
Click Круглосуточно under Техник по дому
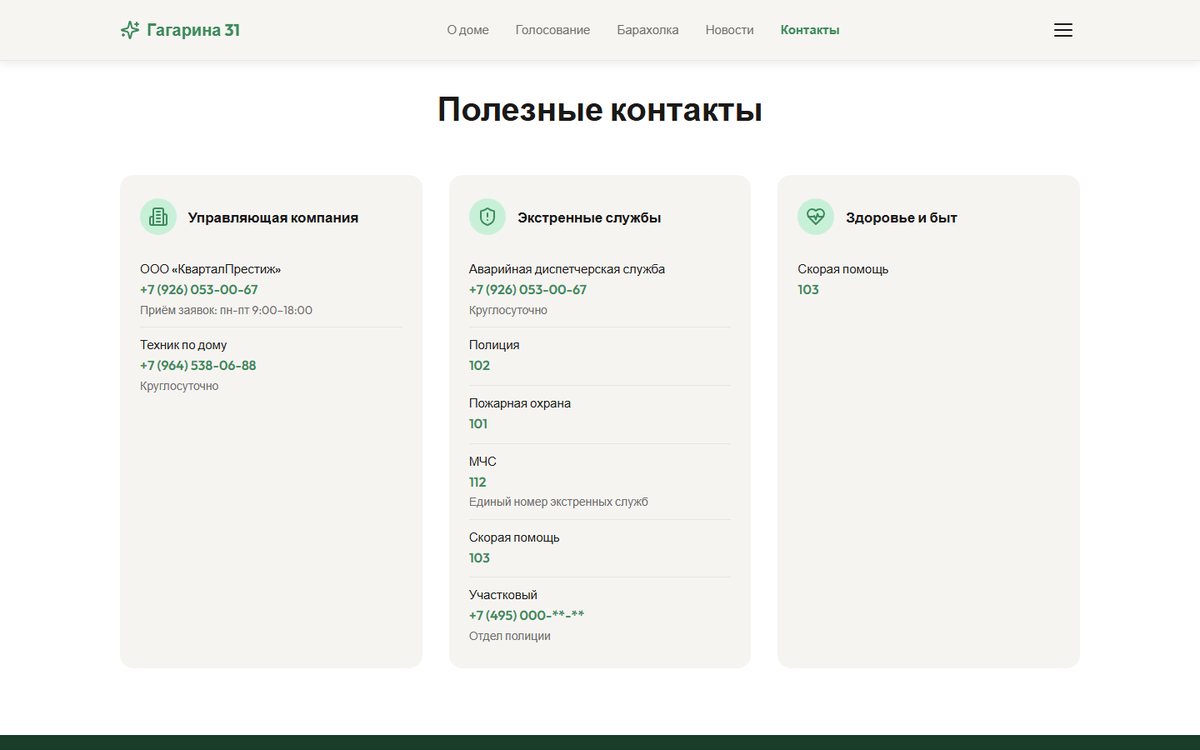pos(179,386)
